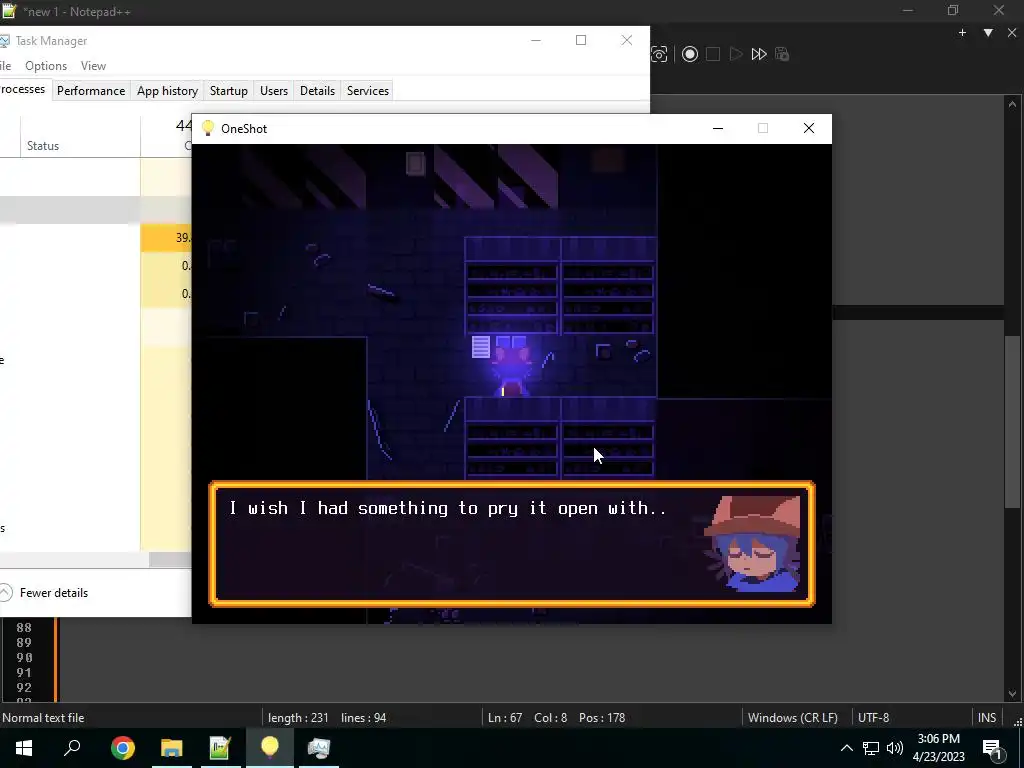
Task: Open the notification center icon
Action: [992, 748]
